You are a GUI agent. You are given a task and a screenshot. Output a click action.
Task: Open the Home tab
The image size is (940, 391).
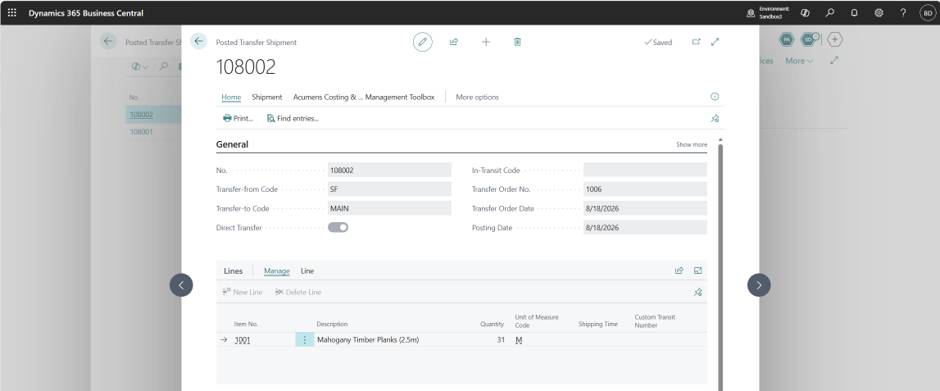(x=231, y=97)
